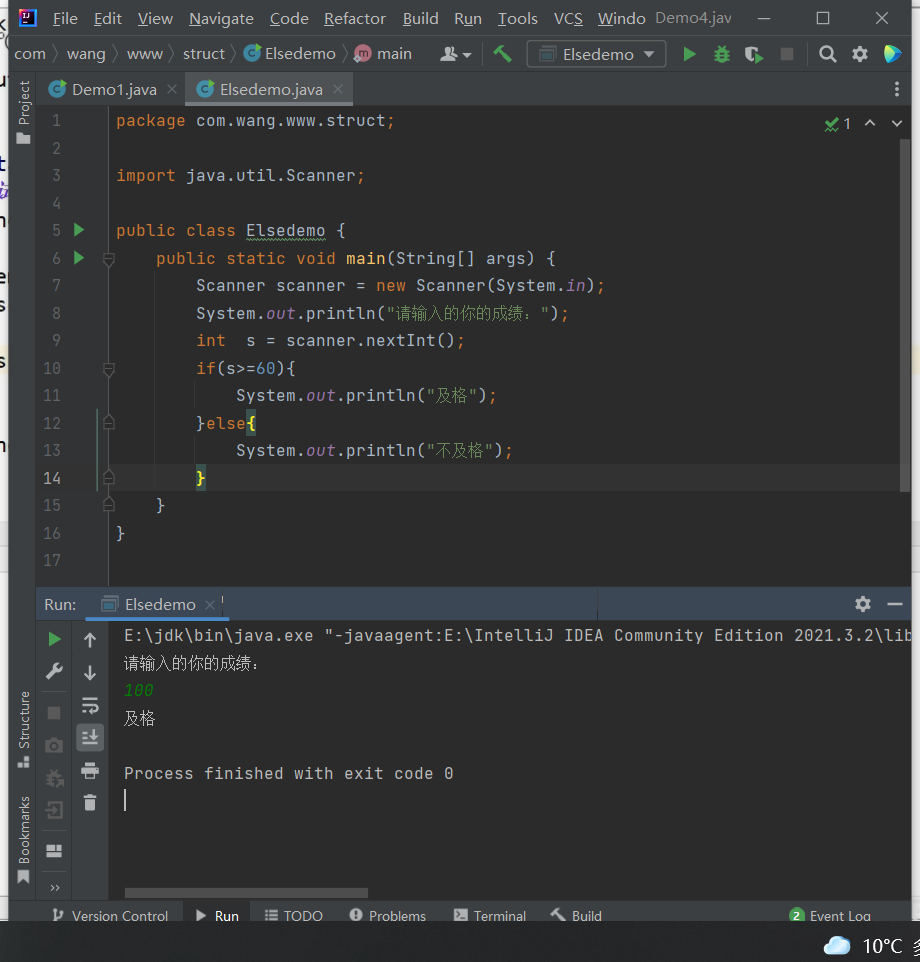Image resolution: width=920 pixels, height=962 pixels.
Task: Toggle scroll to end in console
Action: click(90, 737)
